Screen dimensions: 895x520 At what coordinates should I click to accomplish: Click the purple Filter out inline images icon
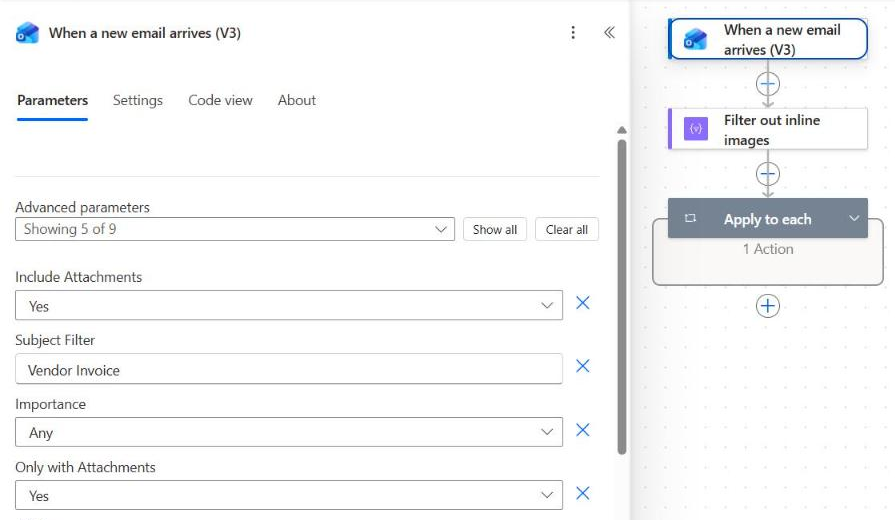pos(696,129)
